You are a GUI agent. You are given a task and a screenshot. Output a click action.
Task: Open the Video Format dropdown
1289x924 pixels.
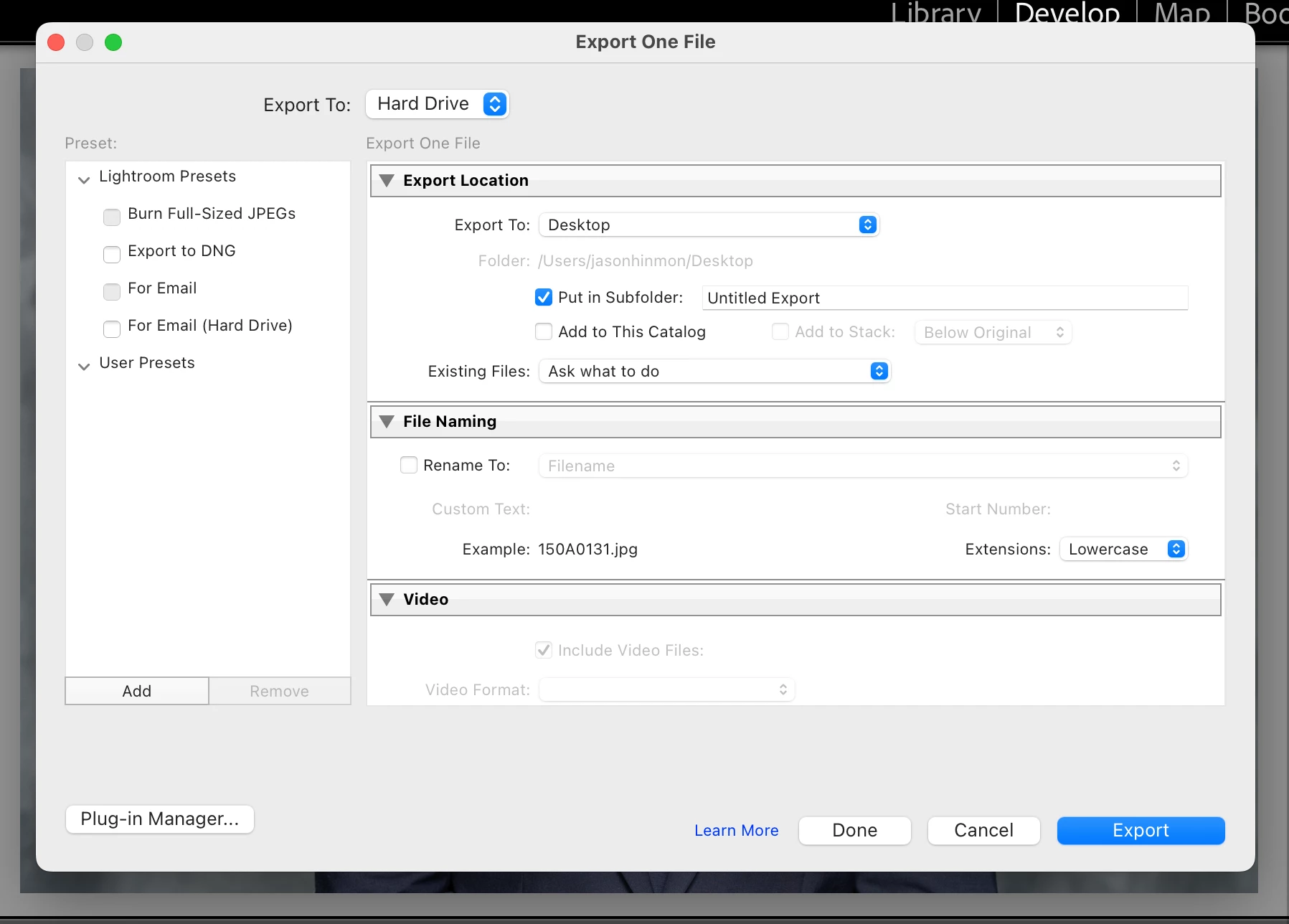[667, 689]
